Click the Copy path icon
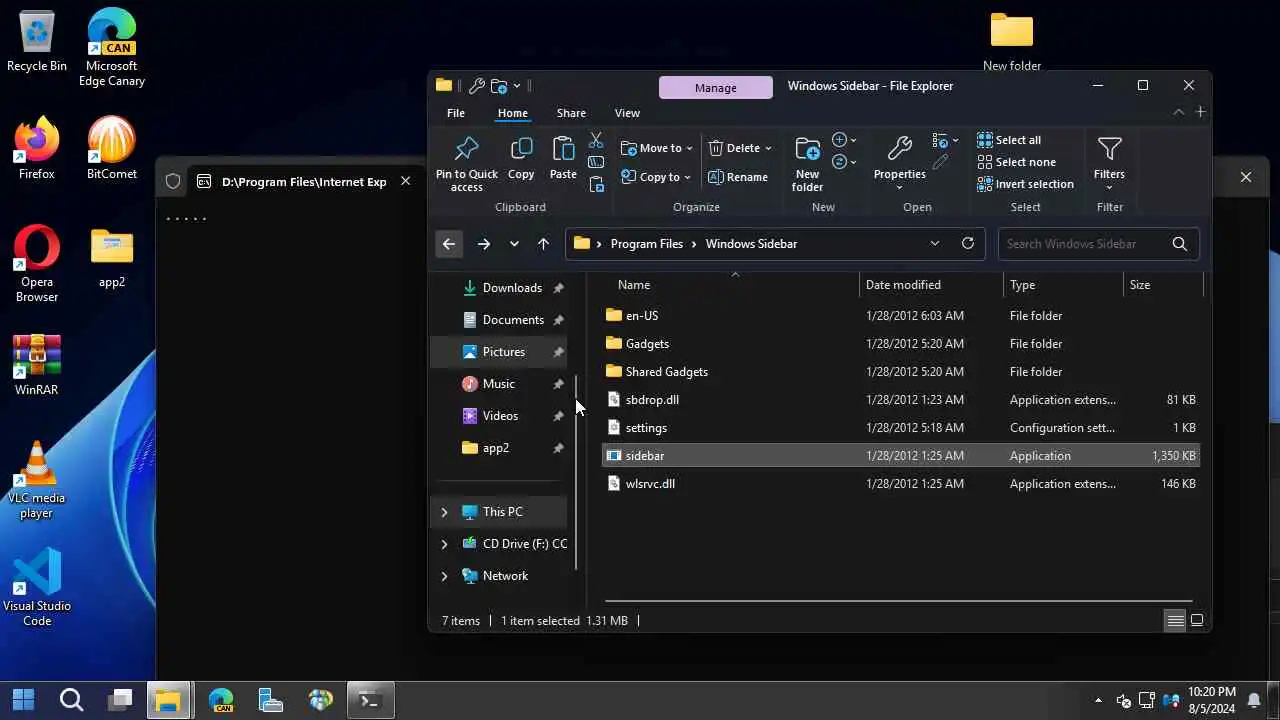The width and height of the screenshot is (1280, 720). pyautogui.click(x=596, y=162)
